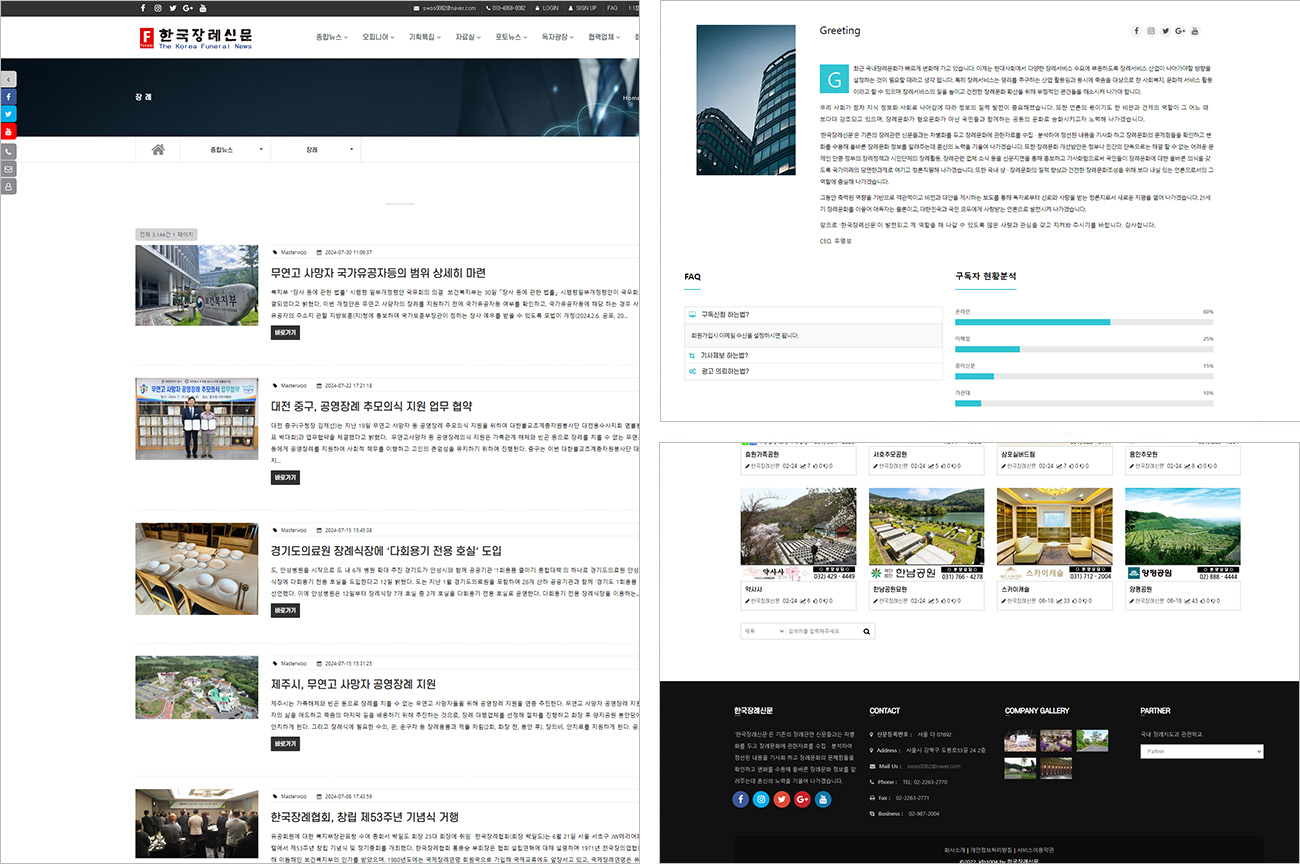Click Instagram icon beside Greeting heading
Screen dimensions: 1300x864
1151,31
